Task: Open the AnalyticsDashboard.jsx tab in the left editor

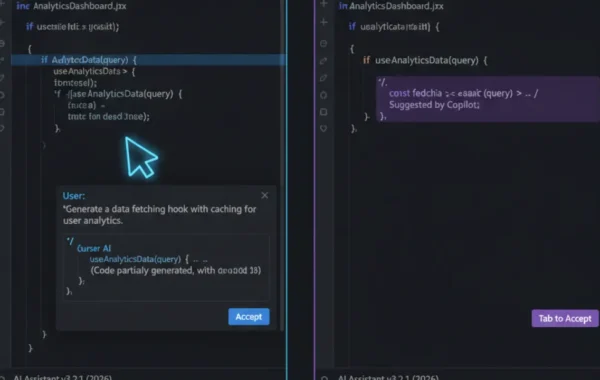Action: pos(80,6)
